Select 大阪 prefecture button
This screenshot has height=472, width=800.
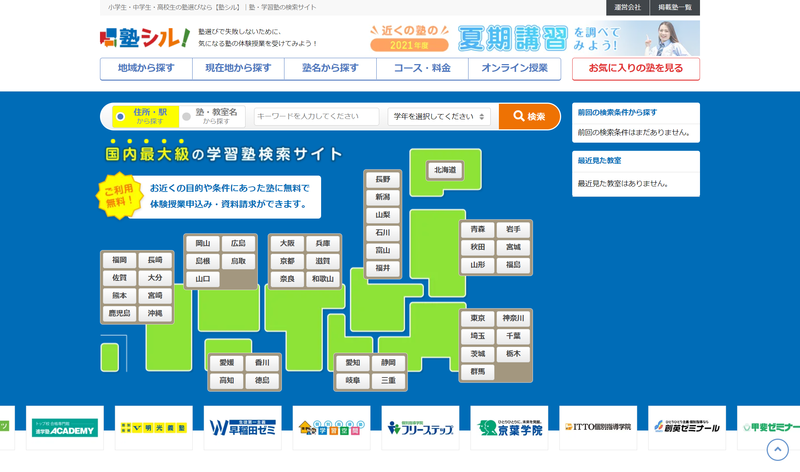287,243
